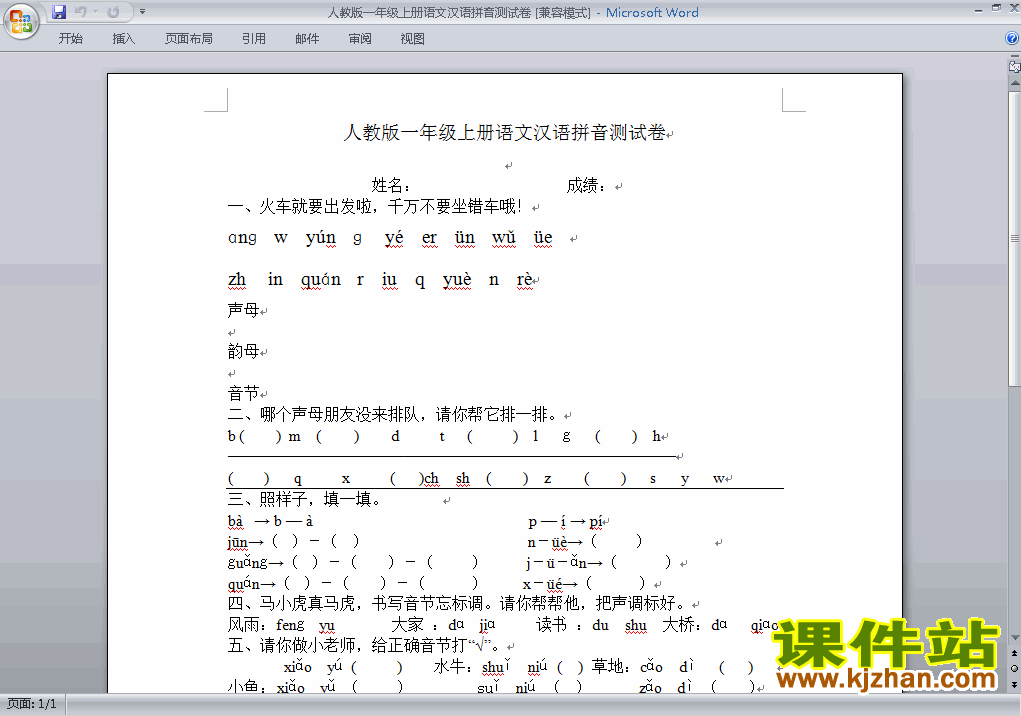Click the word 读书 in section four
1021x716 pixels.
(x=552, y=625)
